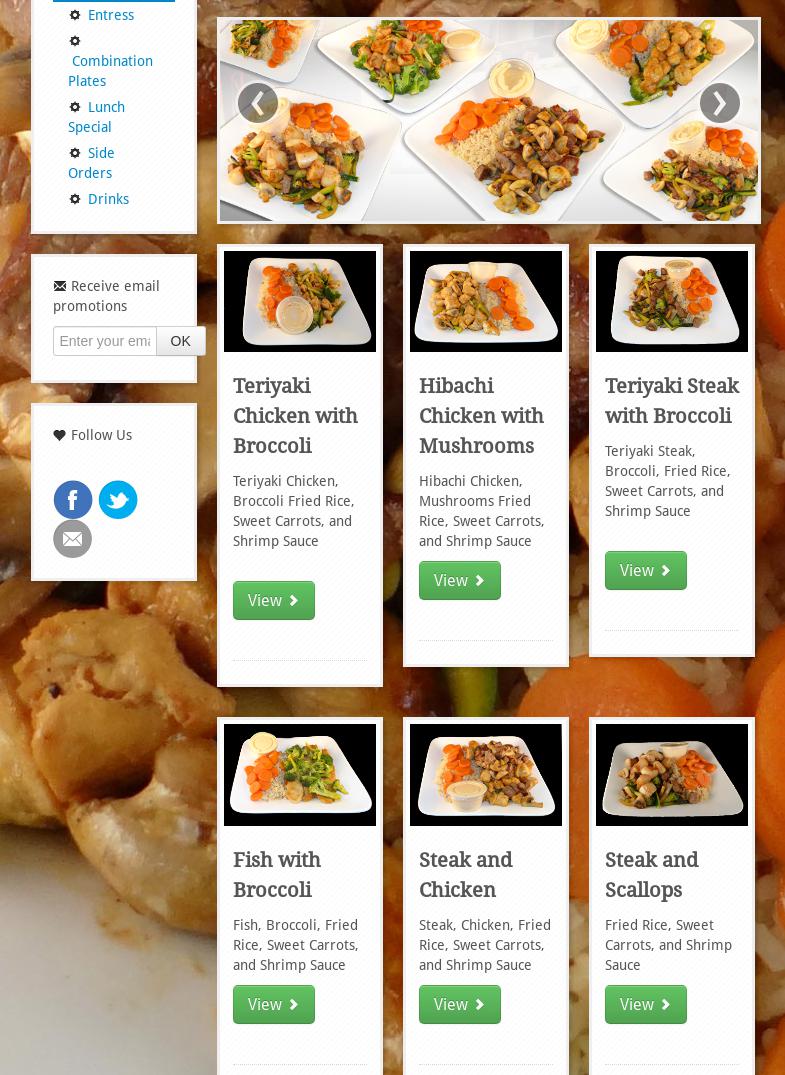Advance to next carousel slide
This screenshot has width=785, height=1075.
(x=719, y=103)
